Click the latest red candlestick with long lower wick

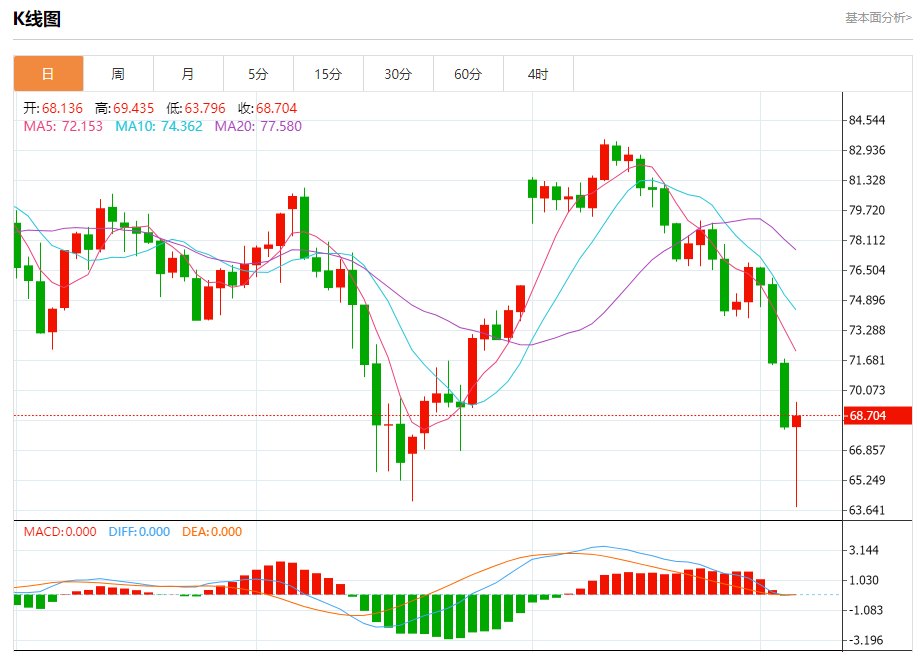pos(796,454)
